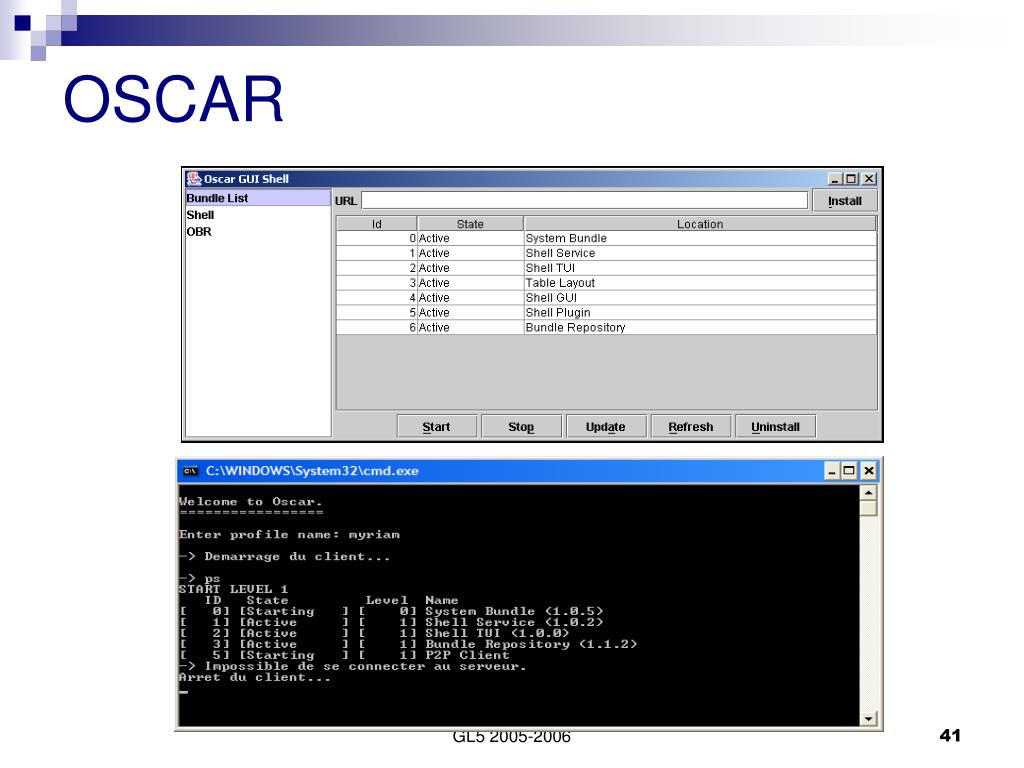The image size is (1024, 768).
Task: Maximize the Oscar GUI Shell window
Action: pyautogui.click(x=850, y=178)
